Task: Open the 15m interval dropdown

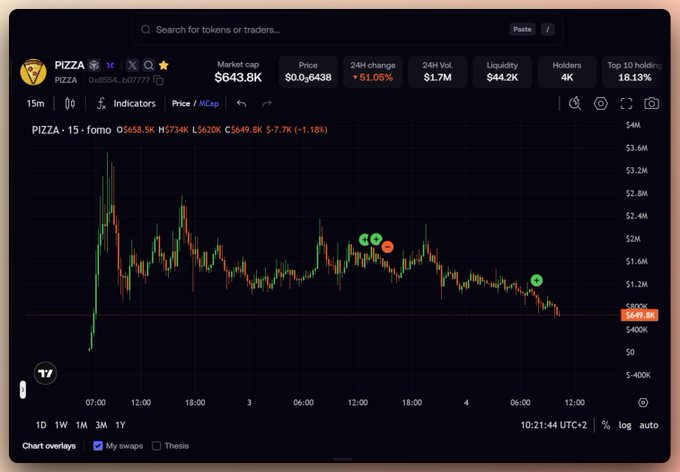Action: tap(36, 103)
